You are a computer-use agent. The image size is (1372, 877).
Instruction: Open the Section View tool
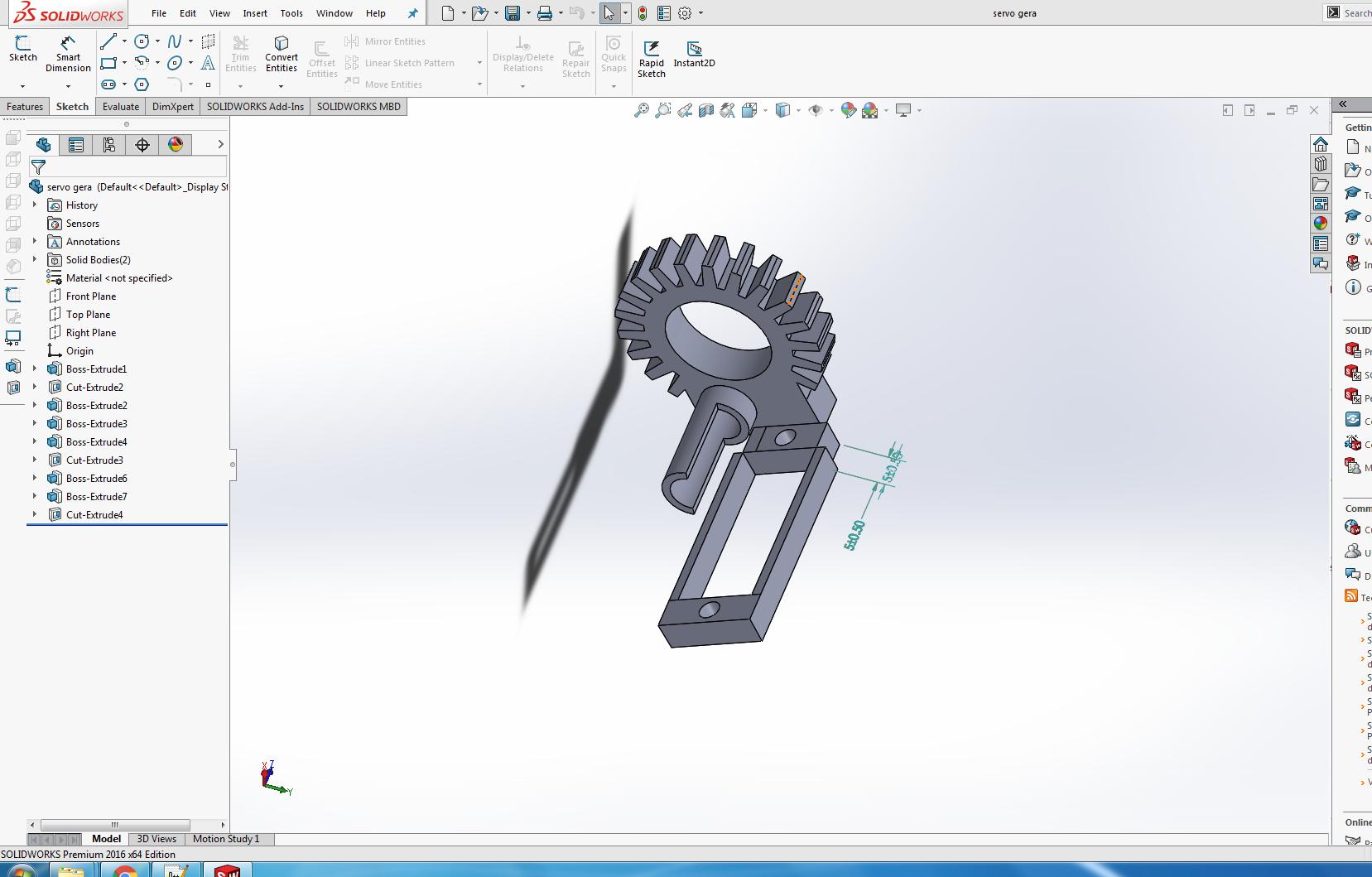[x=706, y=110]
